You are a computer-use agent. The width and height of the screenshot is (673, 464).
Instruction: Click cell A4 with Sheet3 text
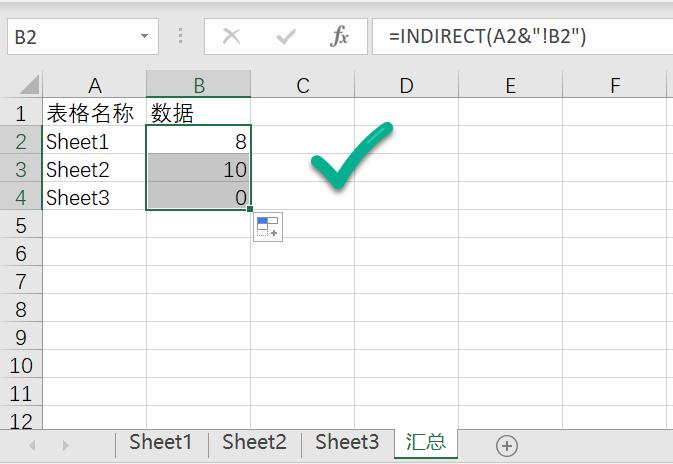94,197
